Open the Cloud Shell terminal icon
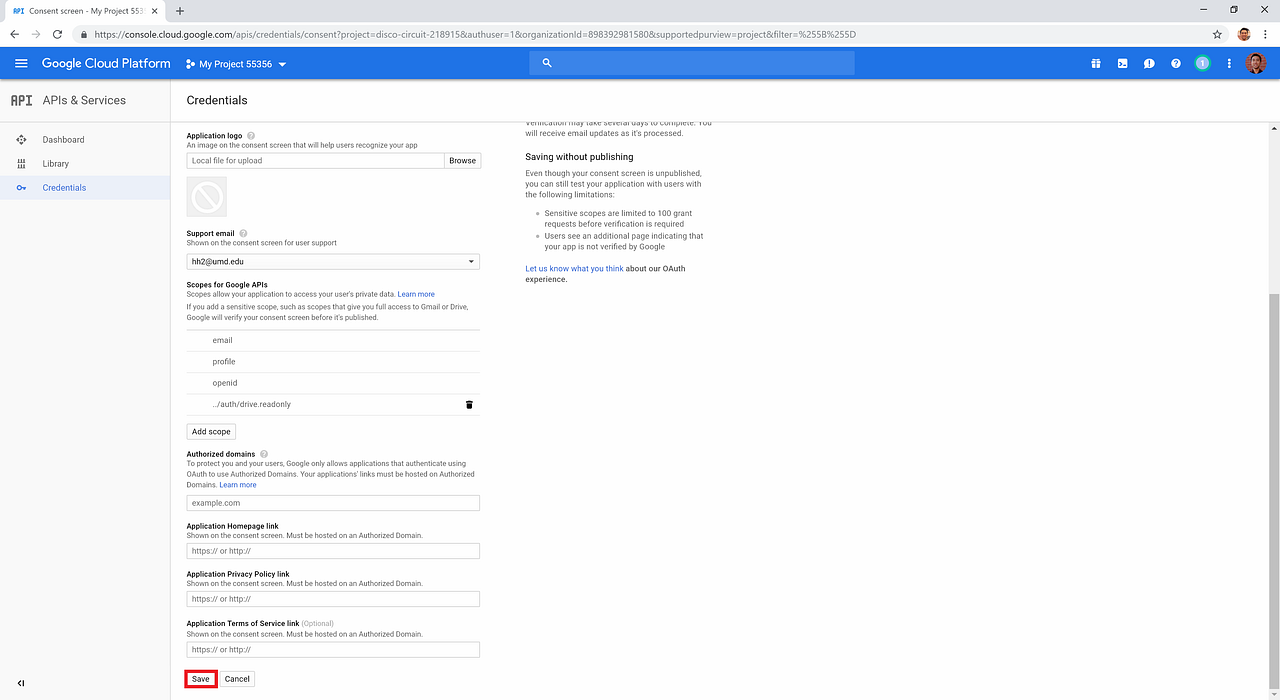 tap(1122, 63)
